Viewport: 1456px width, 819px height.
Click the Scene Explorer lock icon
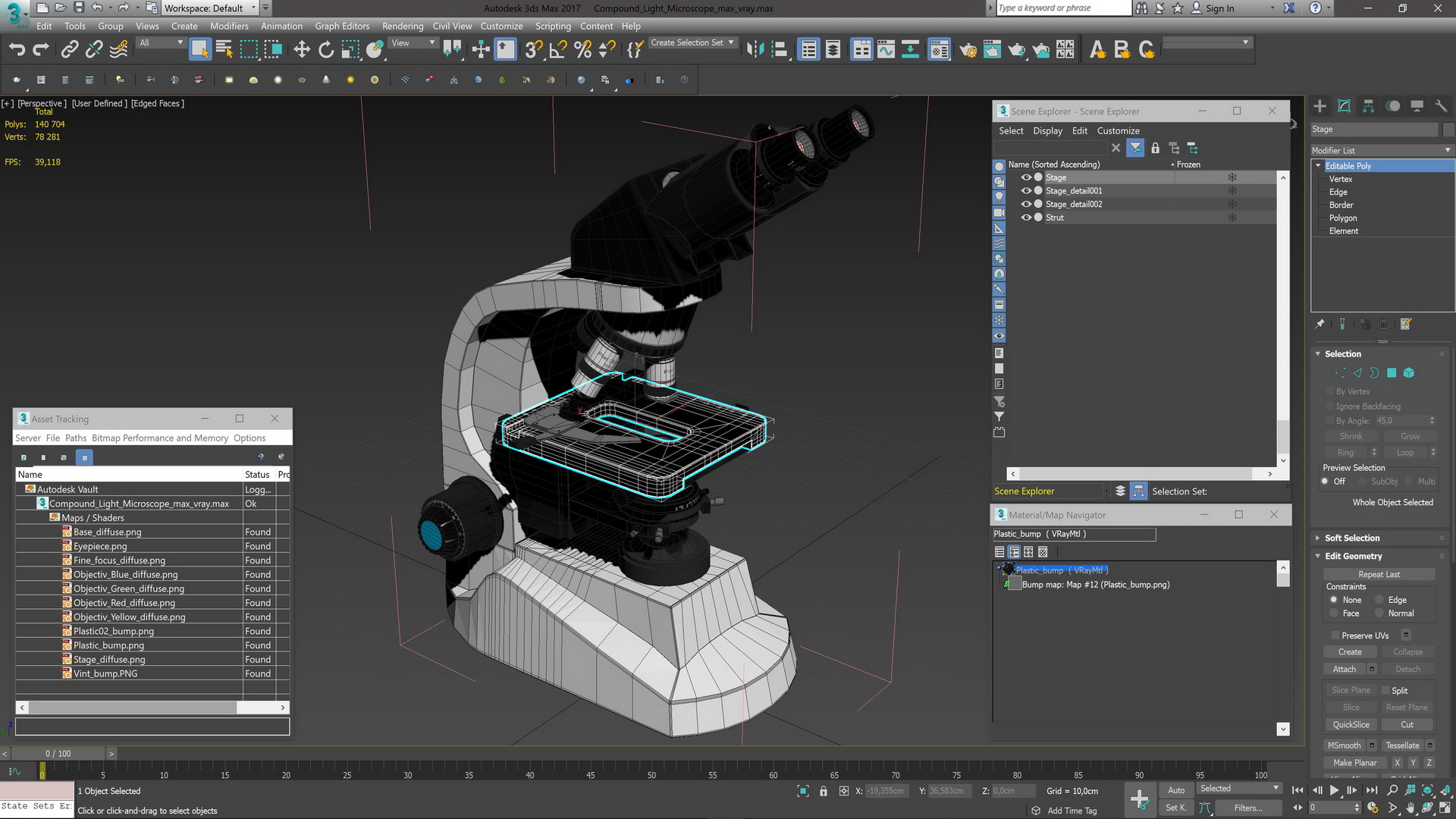point(1155,149)
